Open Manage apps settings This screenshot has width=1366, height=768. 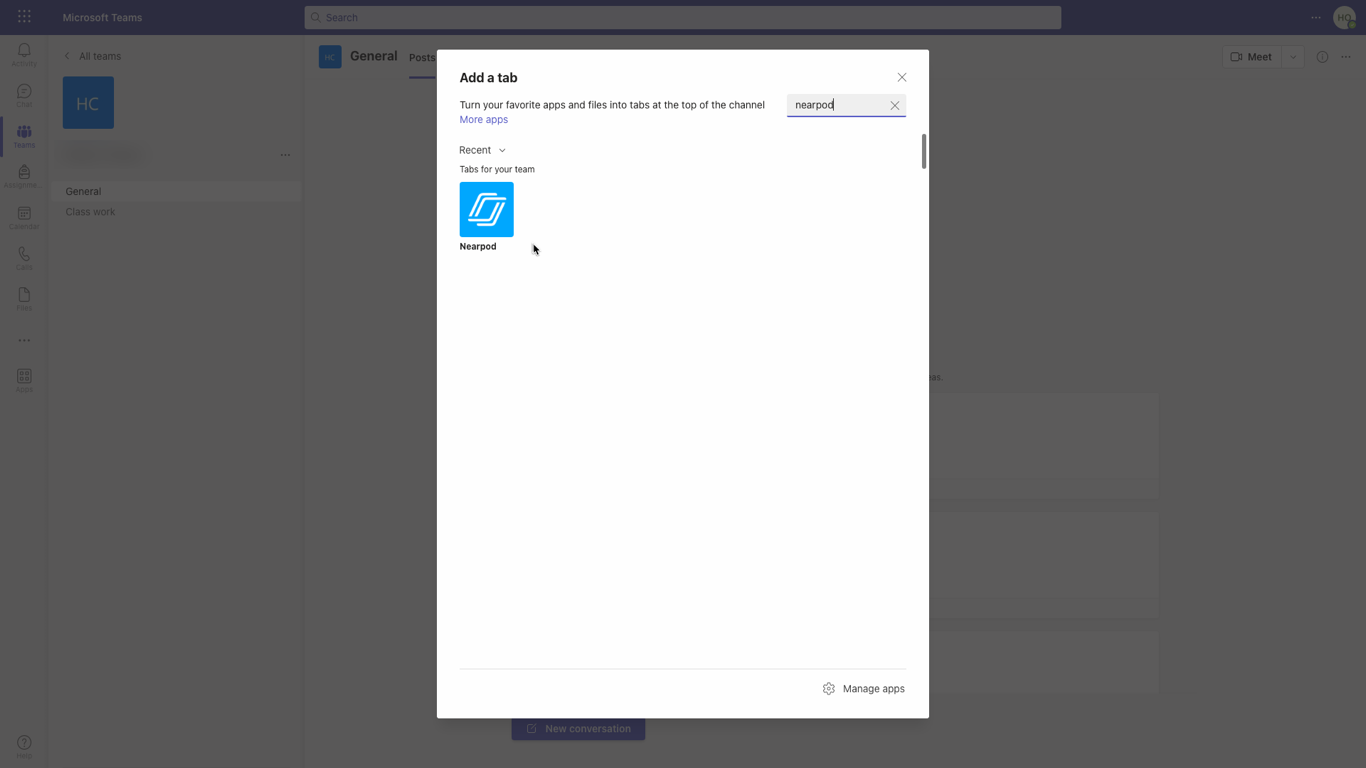click(864, 689)
